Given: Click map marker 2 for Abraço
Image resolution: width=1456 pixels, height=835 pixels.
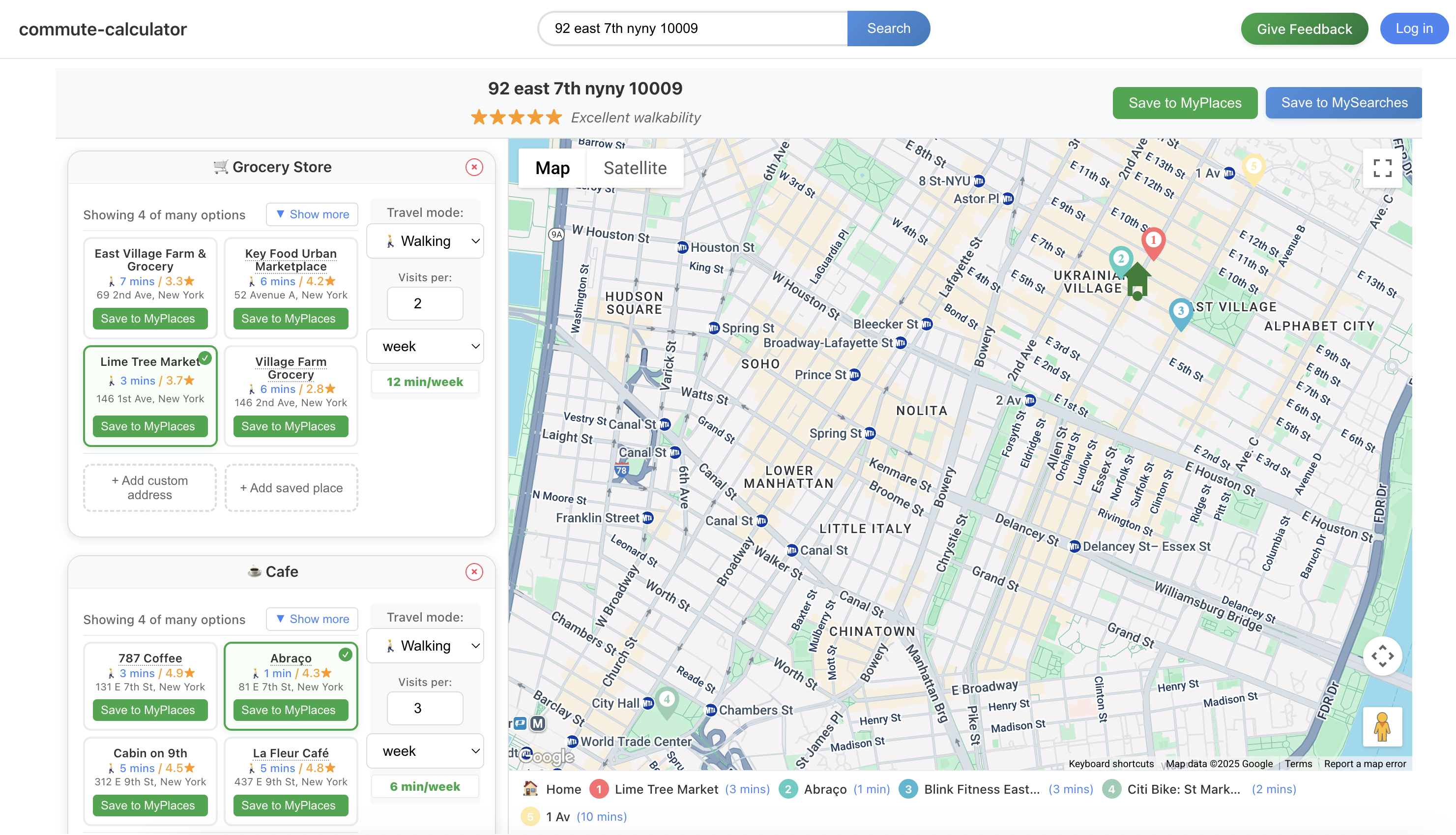Looking at the screenshot, I should click(1121, 261).
